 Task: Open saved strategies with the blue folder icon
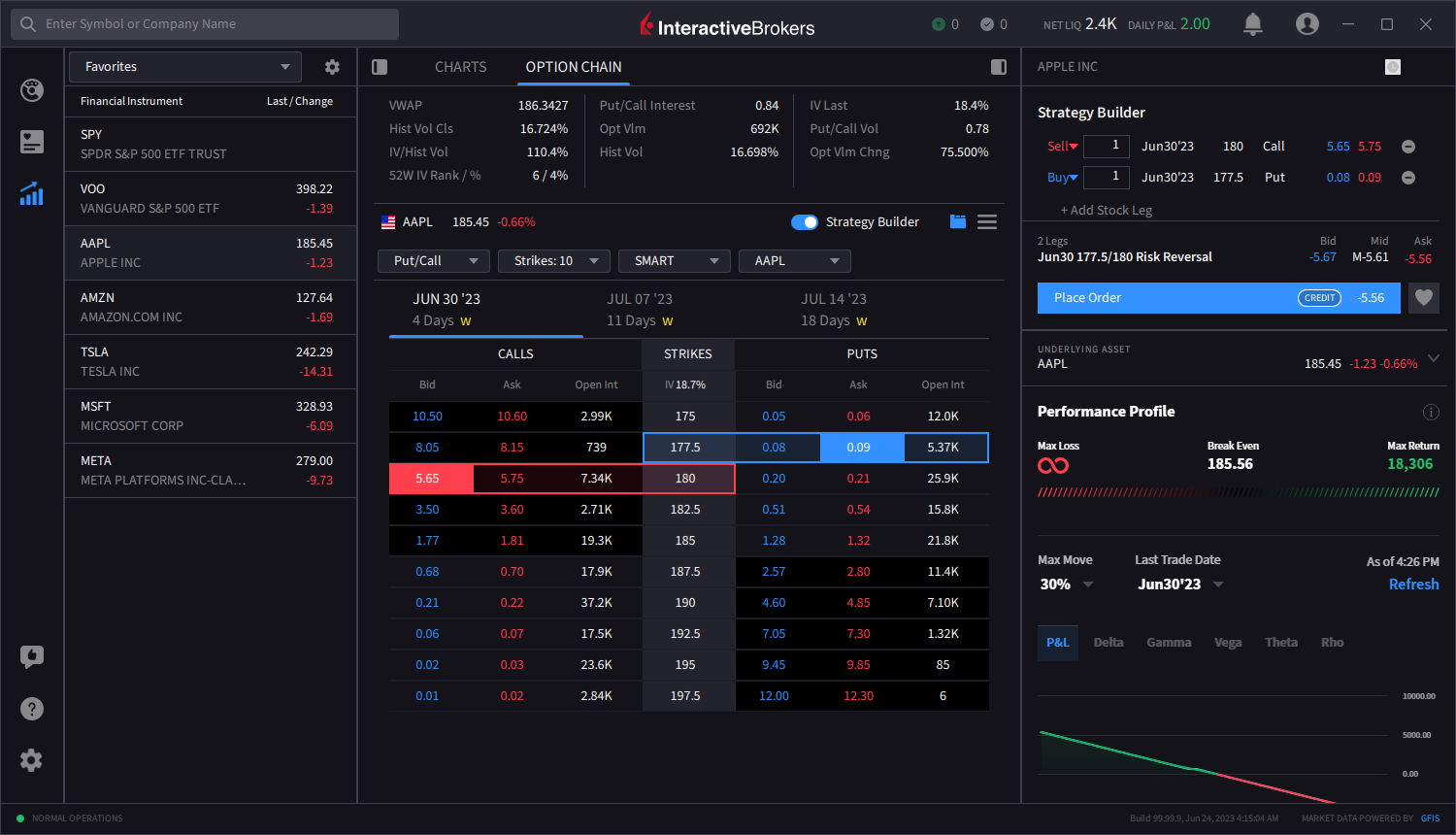pos(957,221)
